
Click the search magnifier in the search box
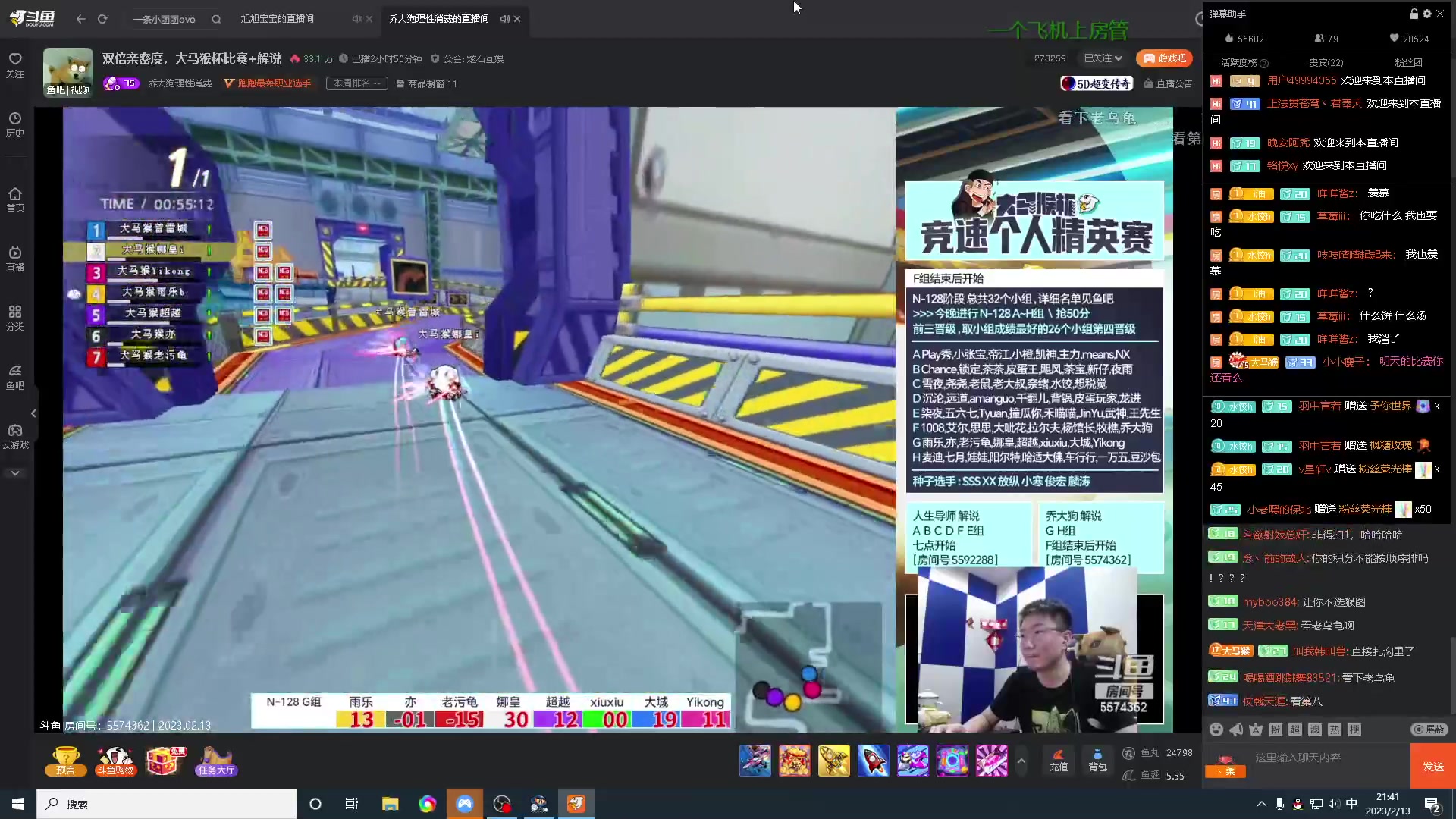pos(216,19)
